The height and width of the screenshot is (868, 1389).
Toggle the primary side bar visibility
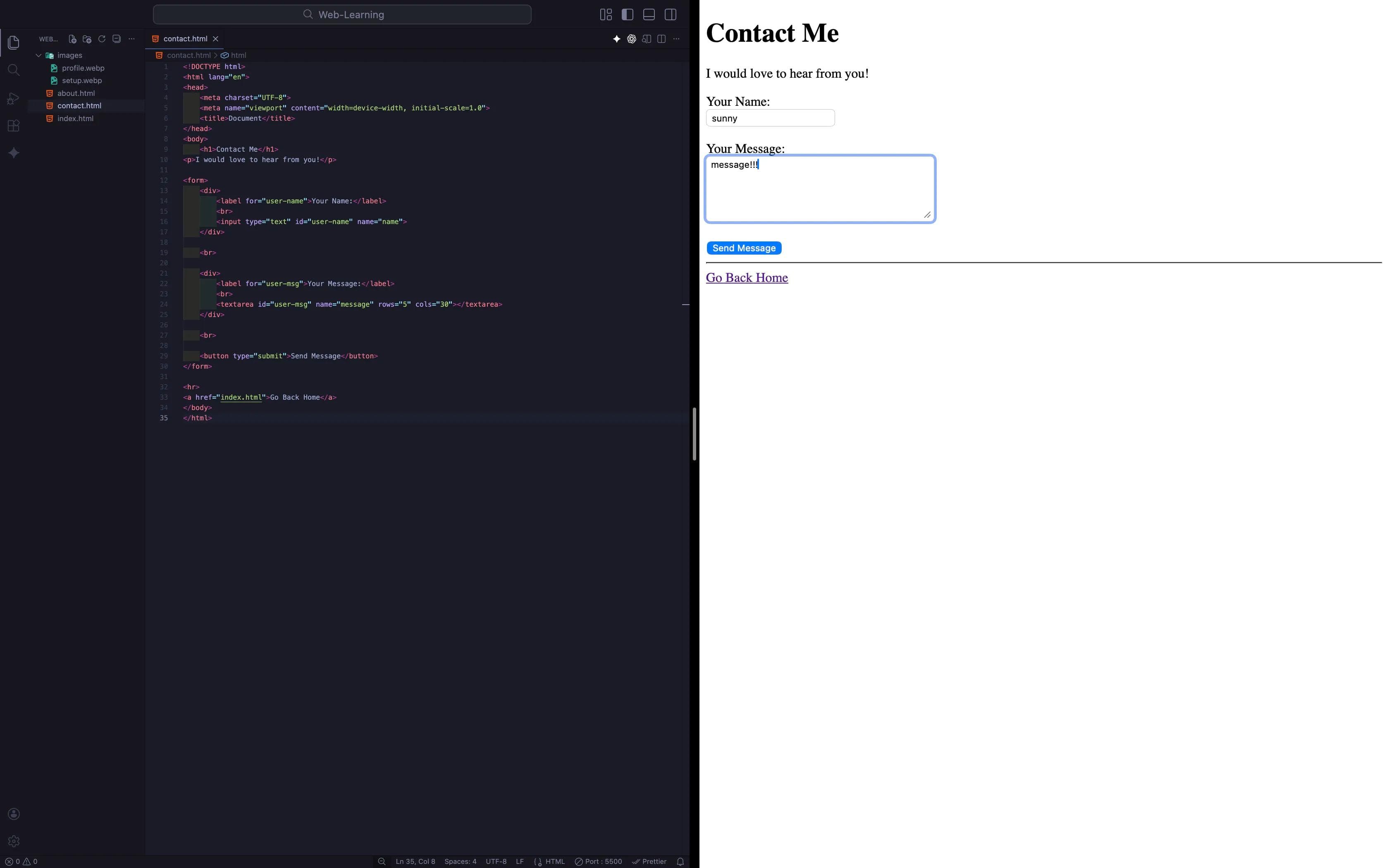point(628,14)
